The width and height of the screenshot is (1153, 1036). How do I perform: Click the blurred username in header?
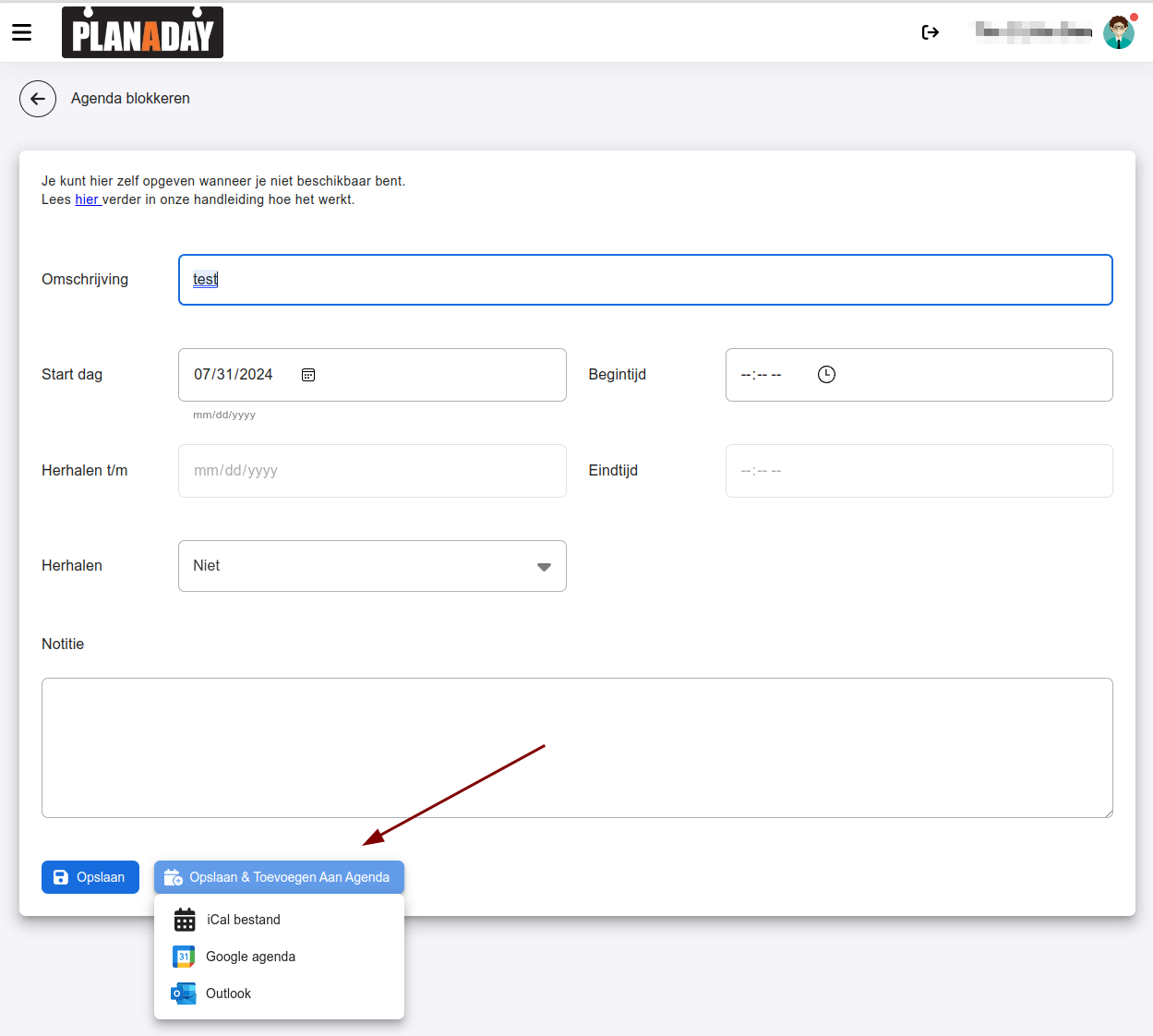pos(1034,32)
